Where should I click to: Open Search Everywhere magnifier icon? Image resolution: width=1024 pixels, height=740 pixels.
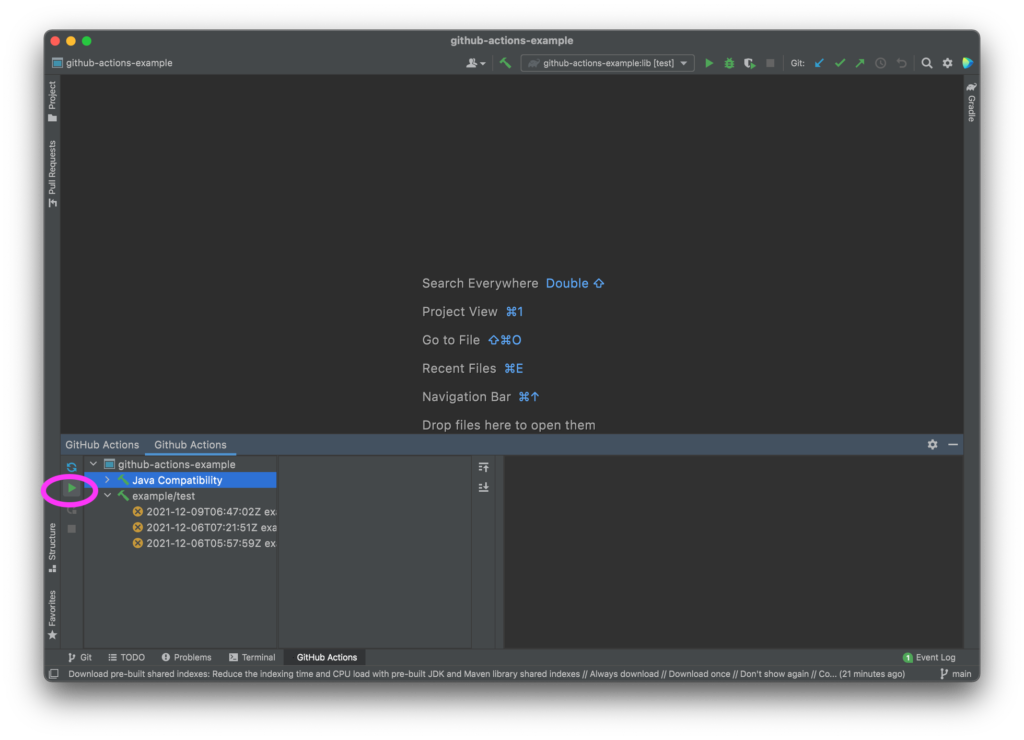(x=927, y=63)
